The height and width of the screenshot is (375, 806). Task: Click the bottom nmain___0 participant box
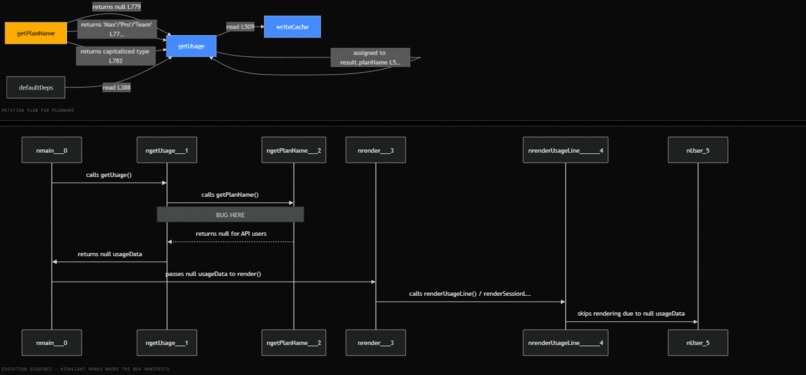coord(51,343)
